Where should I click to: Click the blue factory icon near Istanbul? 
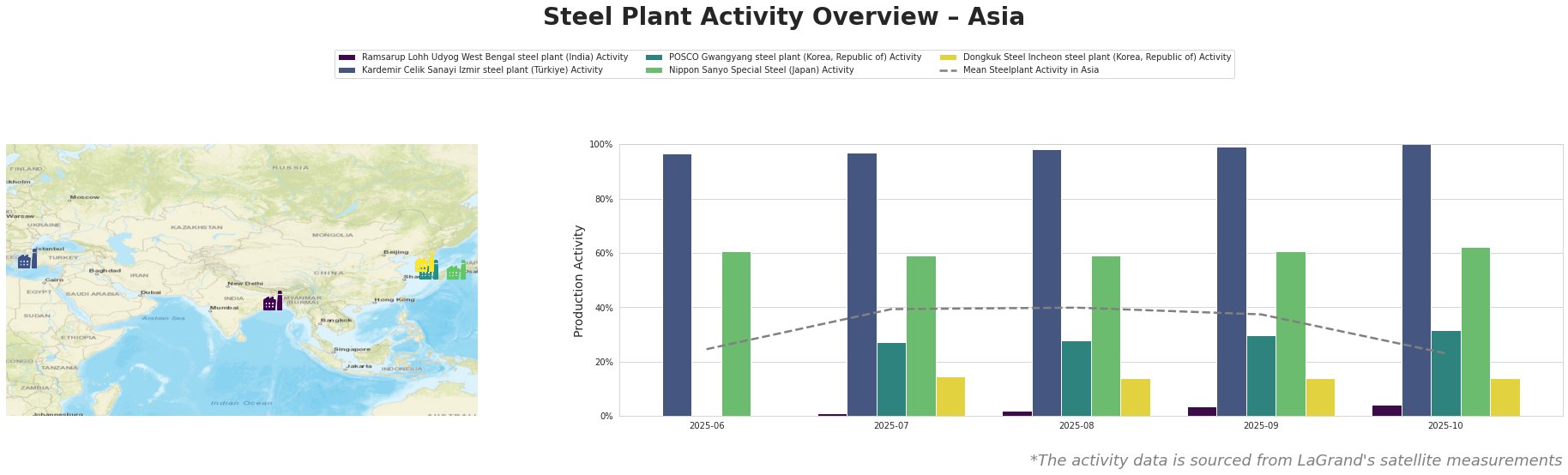coord(27,260)
